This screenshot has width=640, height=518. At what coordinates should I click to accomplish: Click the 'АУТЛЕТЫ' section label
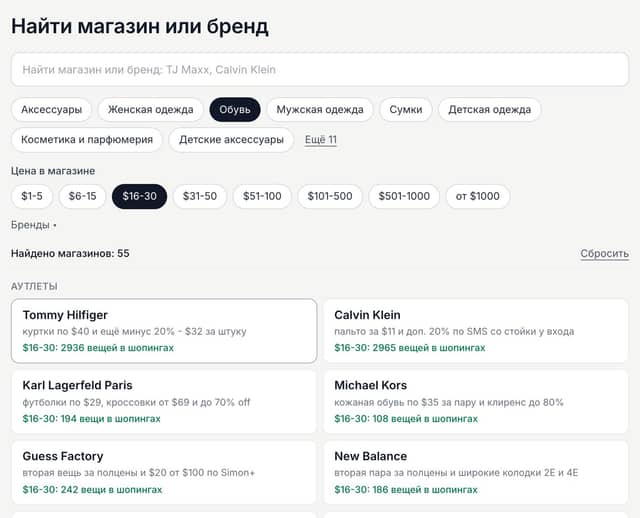(x=34, y=287)
